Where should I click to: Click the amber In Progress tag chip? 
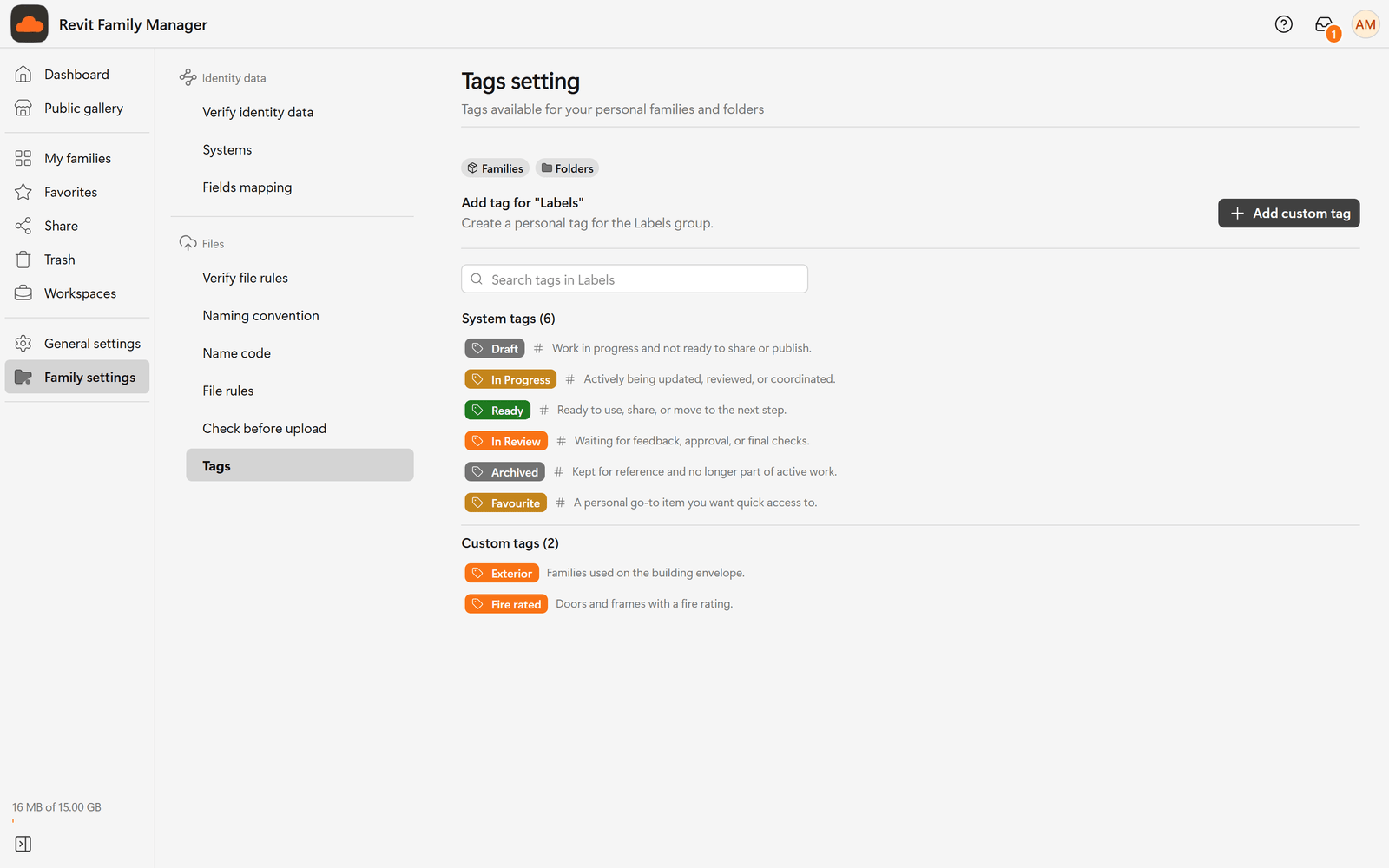(510, 379)
